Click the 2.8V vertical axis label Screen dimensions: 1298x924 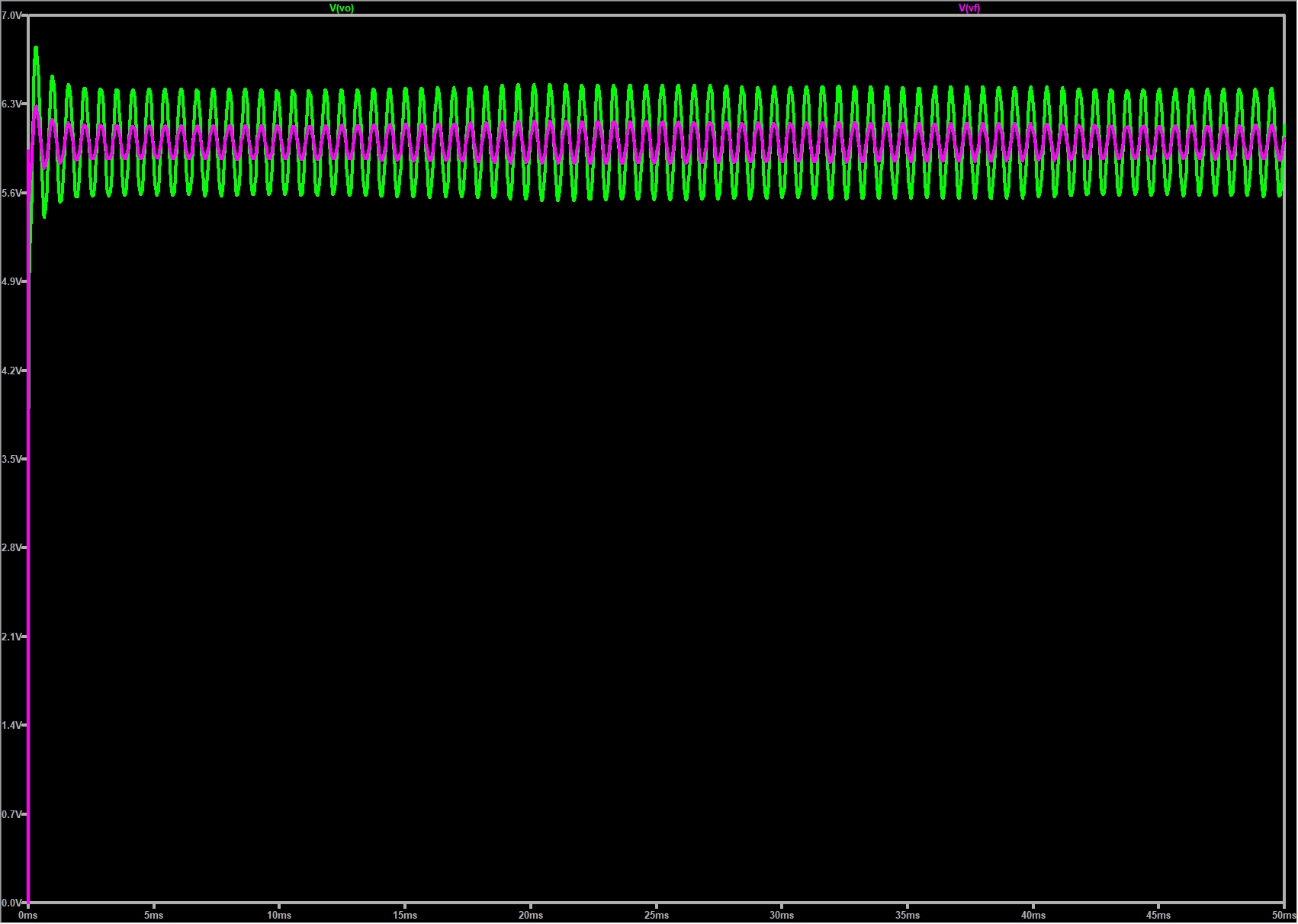[11, 547]
